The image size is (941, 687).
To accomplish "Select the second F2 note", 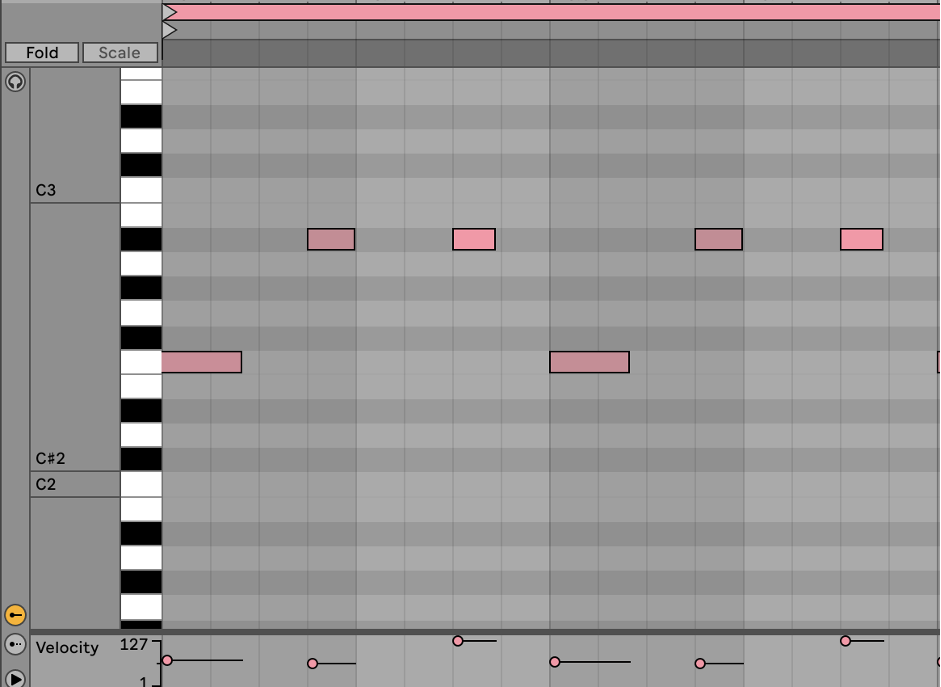I will click(x=589, y=362).
